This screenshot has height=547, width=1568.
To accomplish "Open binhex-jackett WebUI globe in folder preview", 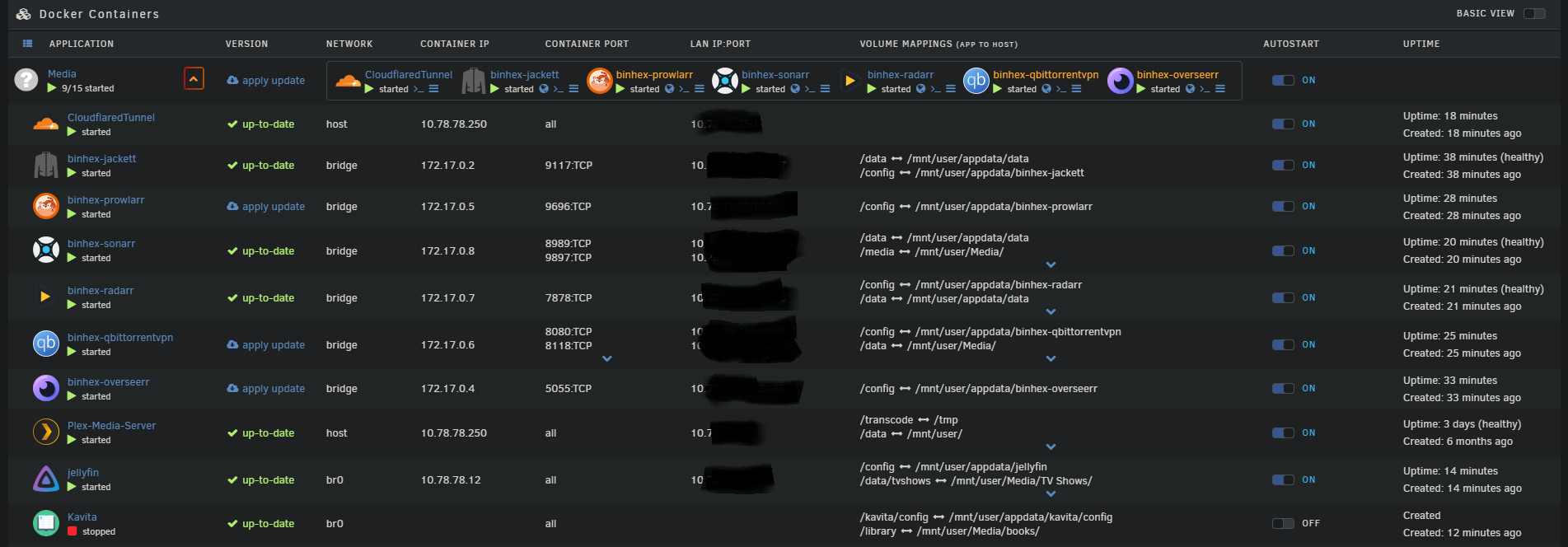I will 544,89.
